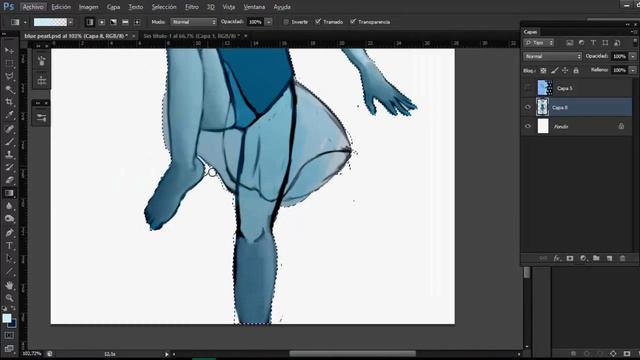Lock all layer attributes
Viewport: 640px width, 360px height.
[x=576, y=71]
